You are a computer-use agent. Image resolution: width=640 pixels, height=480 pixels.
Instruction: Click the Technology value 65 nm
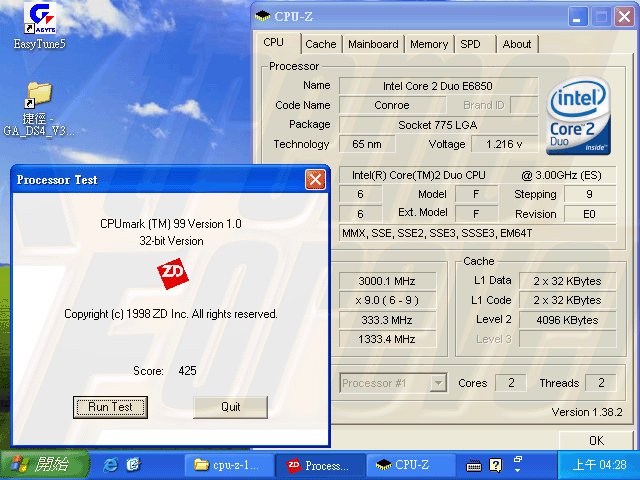pos(367,144)
